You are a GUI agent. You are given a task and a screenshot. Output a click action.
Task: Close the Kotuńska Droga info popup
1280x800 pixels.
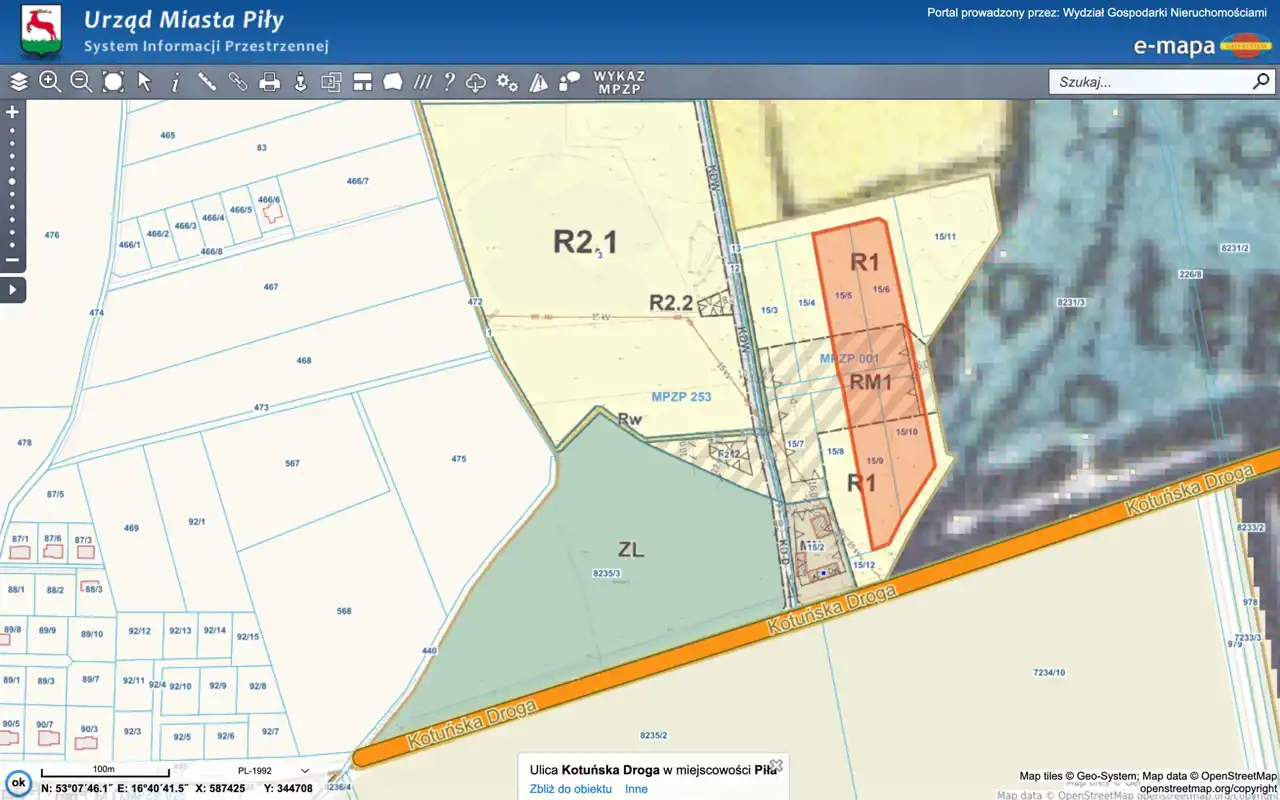click(x=775, y=765)
